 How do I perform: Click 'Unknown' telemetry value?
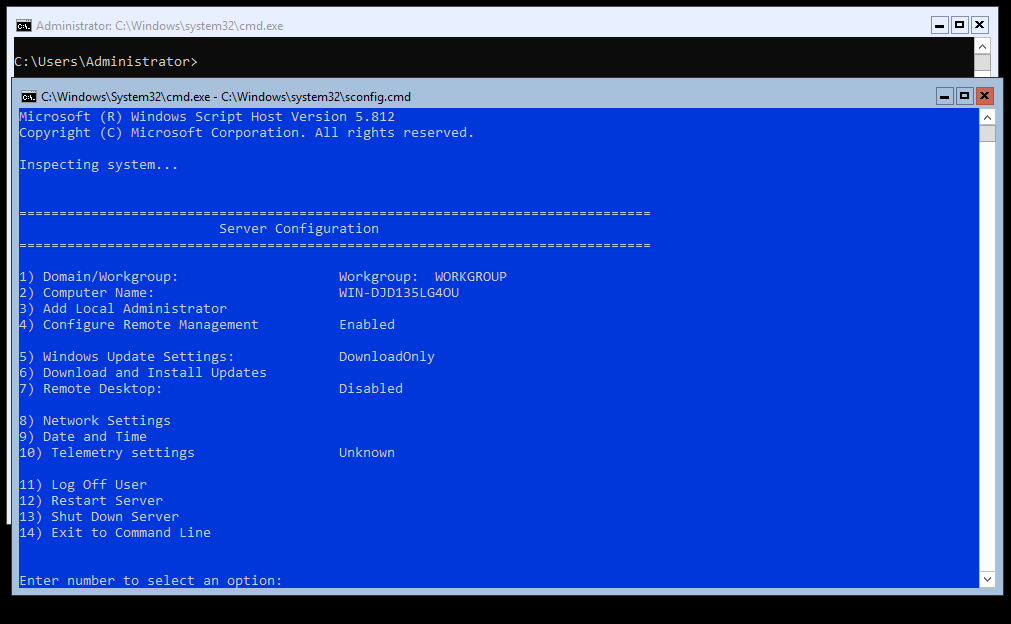pyautogui.click(x=367, y=453)
